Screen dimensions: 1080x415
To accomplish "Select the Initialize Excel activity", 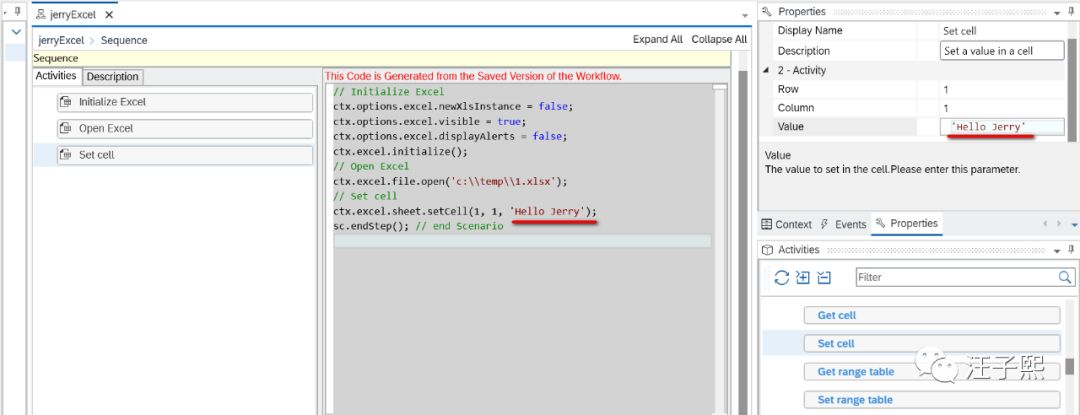I will click(185, 102).
